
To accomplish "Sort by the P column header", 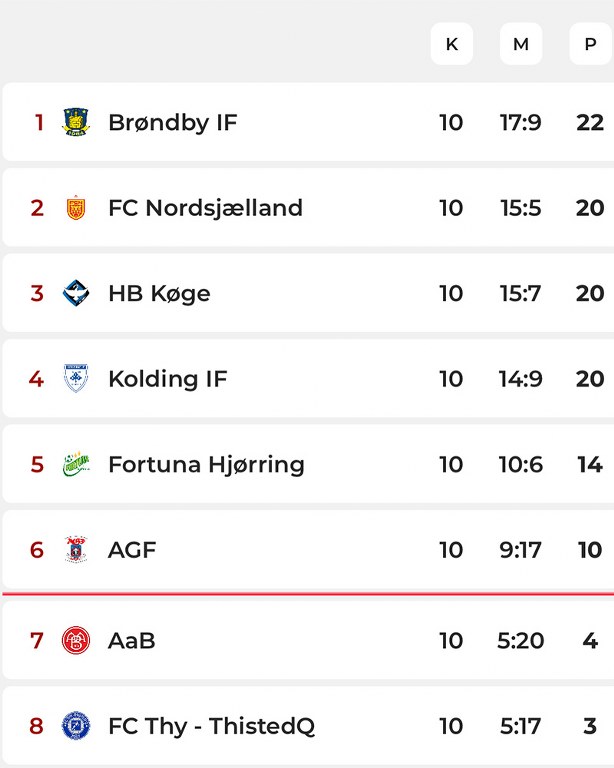I will (x=590, y=44).
